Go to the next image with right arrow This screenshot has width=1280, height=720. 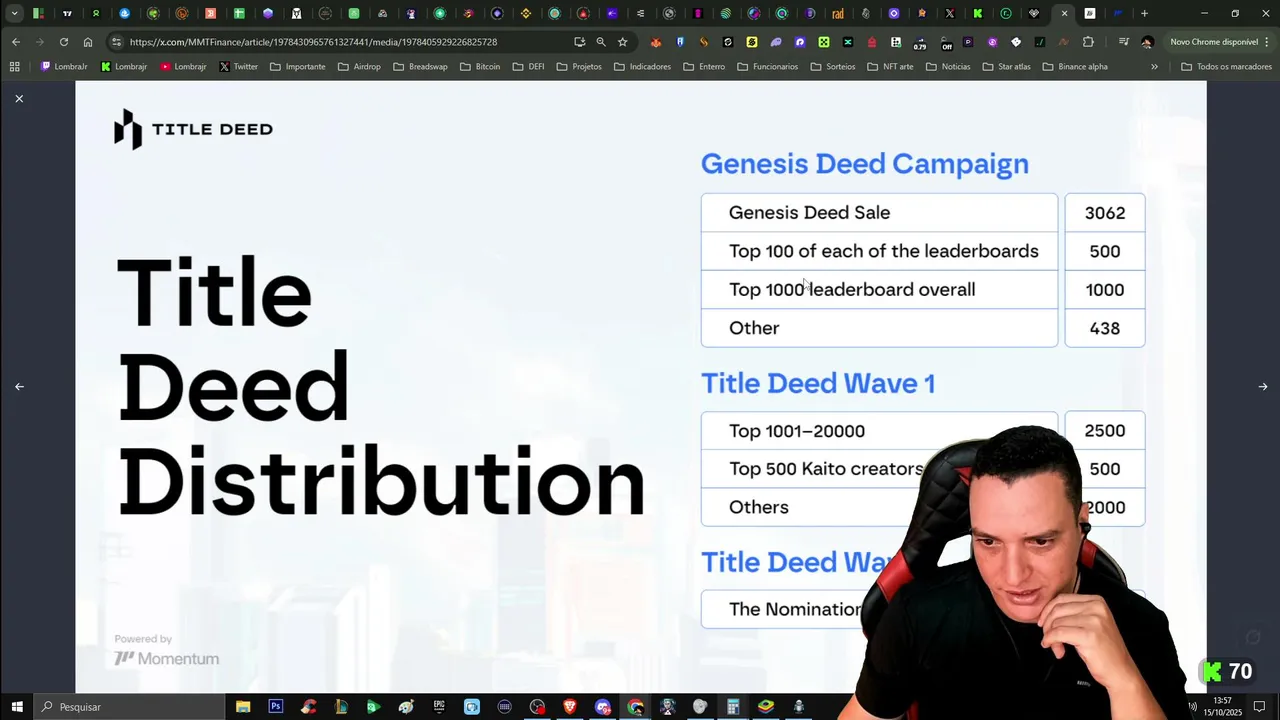point(1263,386)
